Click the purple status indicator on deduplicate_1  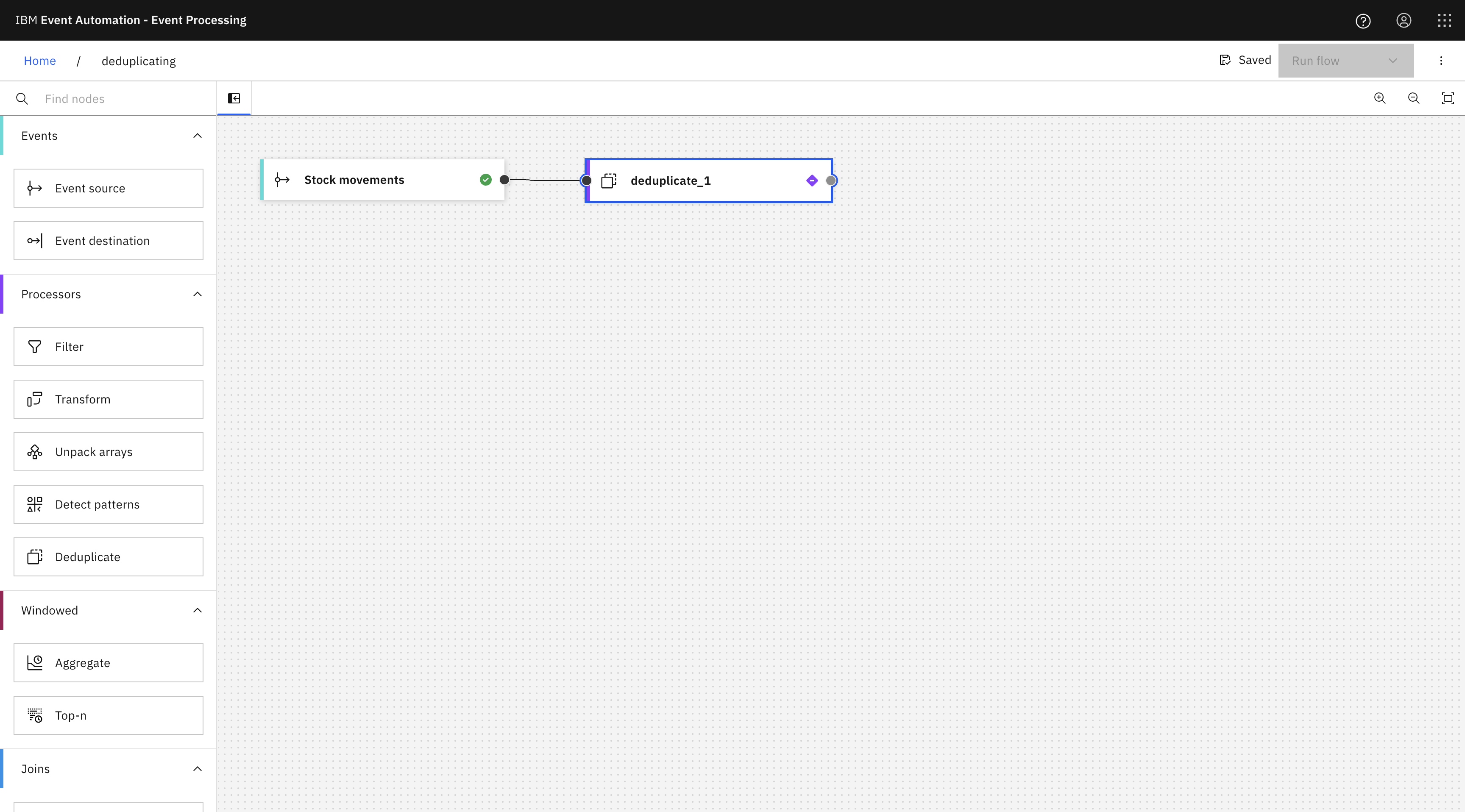811,180
